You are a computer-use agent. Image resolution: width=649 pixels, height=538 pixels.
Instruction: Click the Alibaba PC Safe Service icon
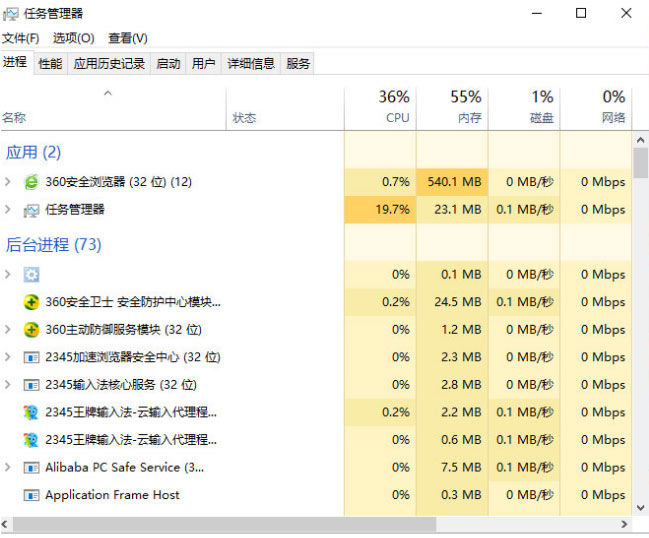click(x=31, y=468)
